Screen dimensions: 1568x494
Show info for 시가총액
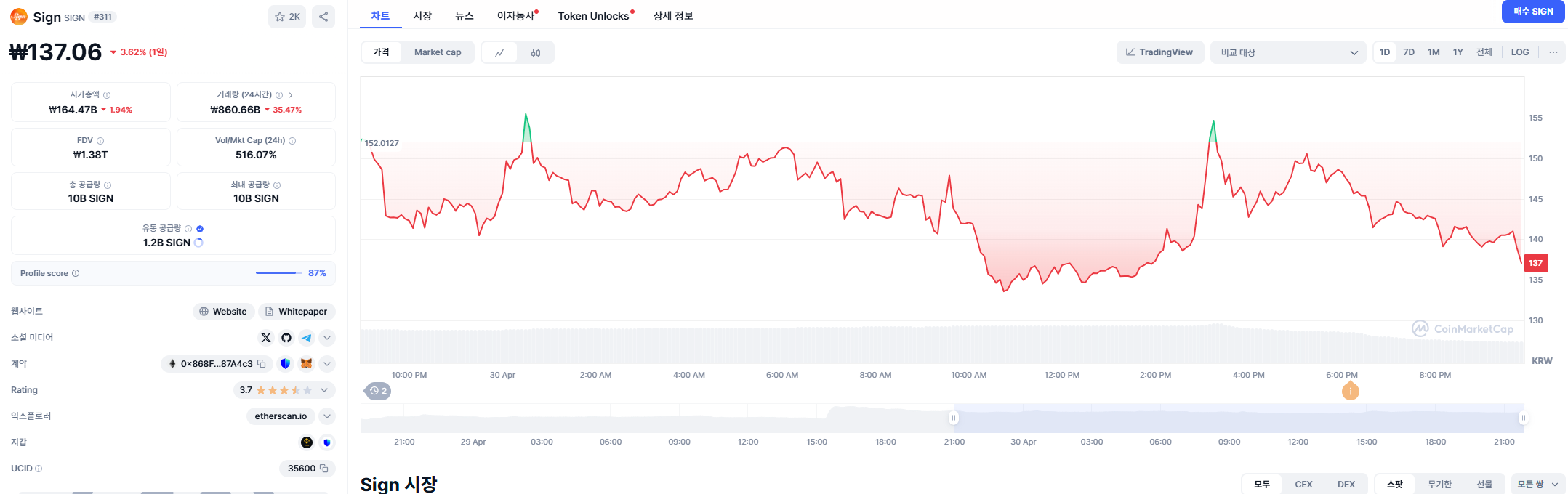(107, 95)
